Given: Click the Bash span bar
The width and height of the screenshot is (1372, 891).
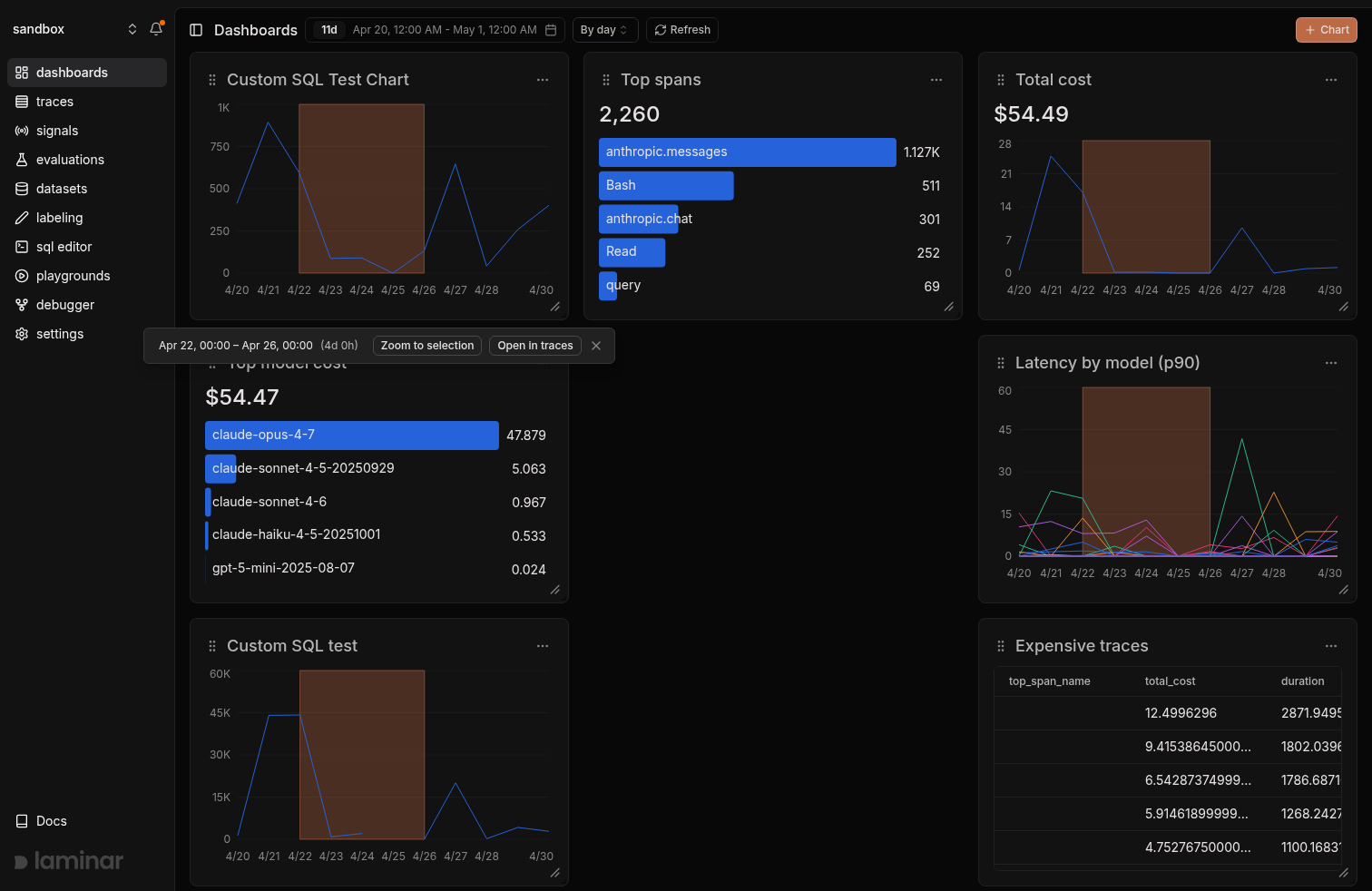Looking at the screenshot, I should coord(666,186).
